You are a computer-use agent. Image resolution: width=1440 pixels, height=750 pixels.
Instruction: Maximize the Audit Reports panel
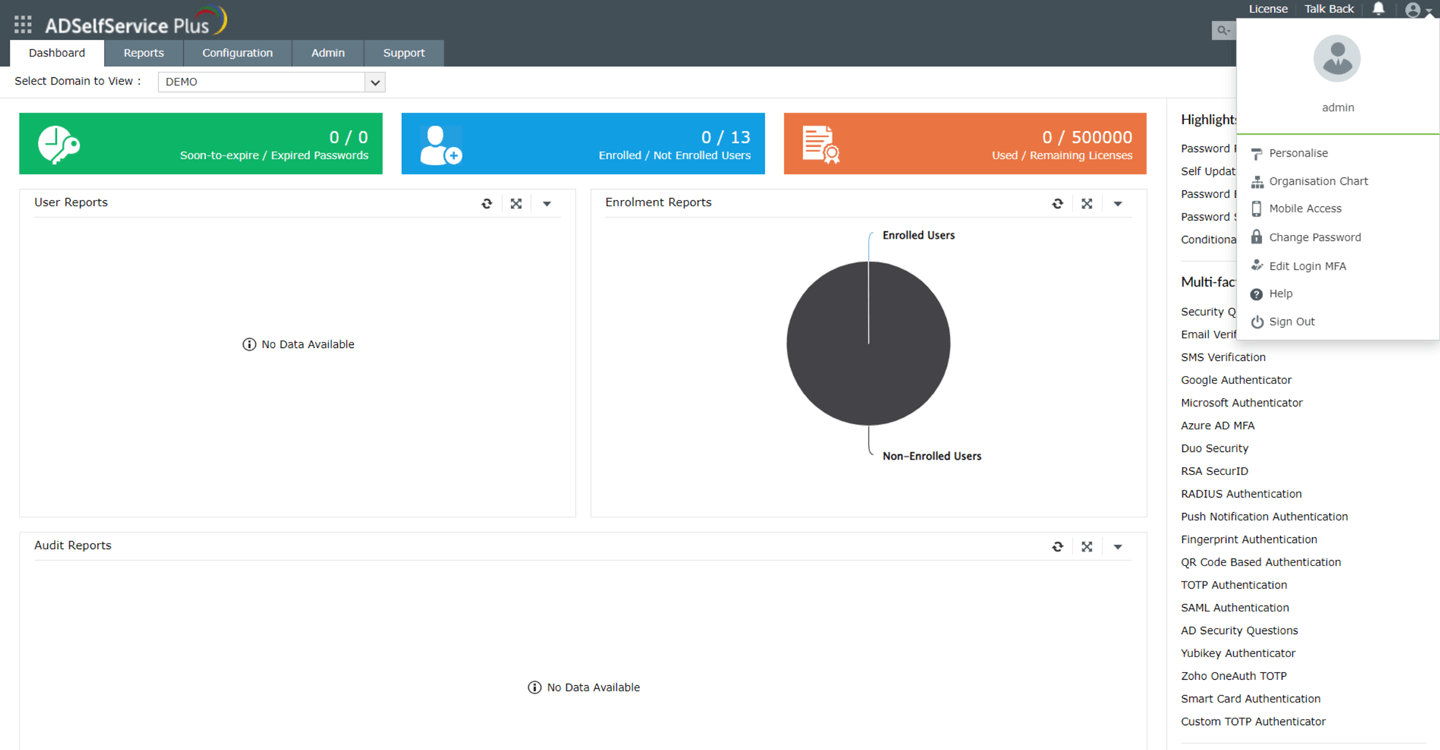1087,547
